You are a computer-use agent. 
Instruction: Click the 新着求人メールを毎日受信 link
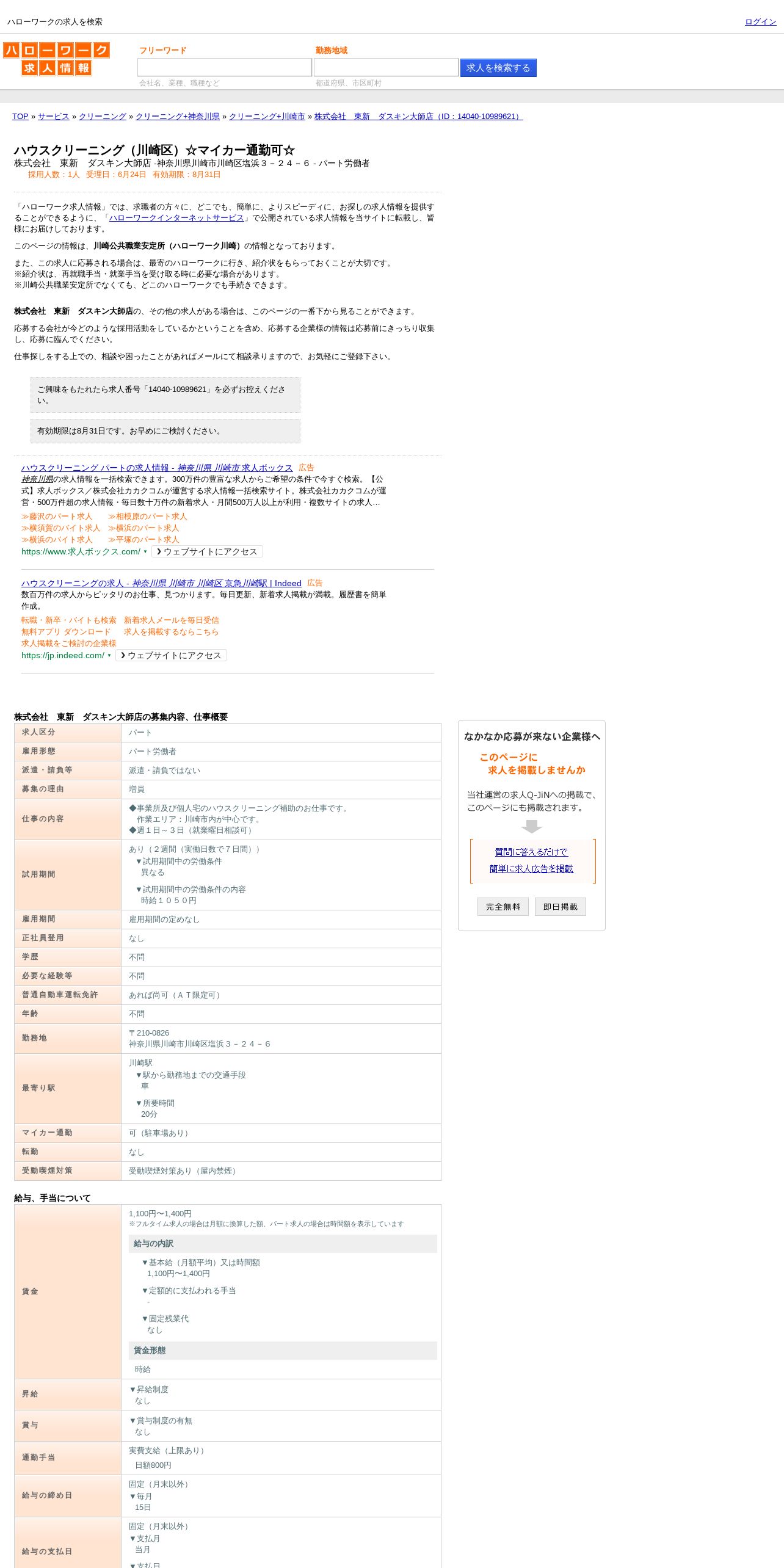[172, 620]
